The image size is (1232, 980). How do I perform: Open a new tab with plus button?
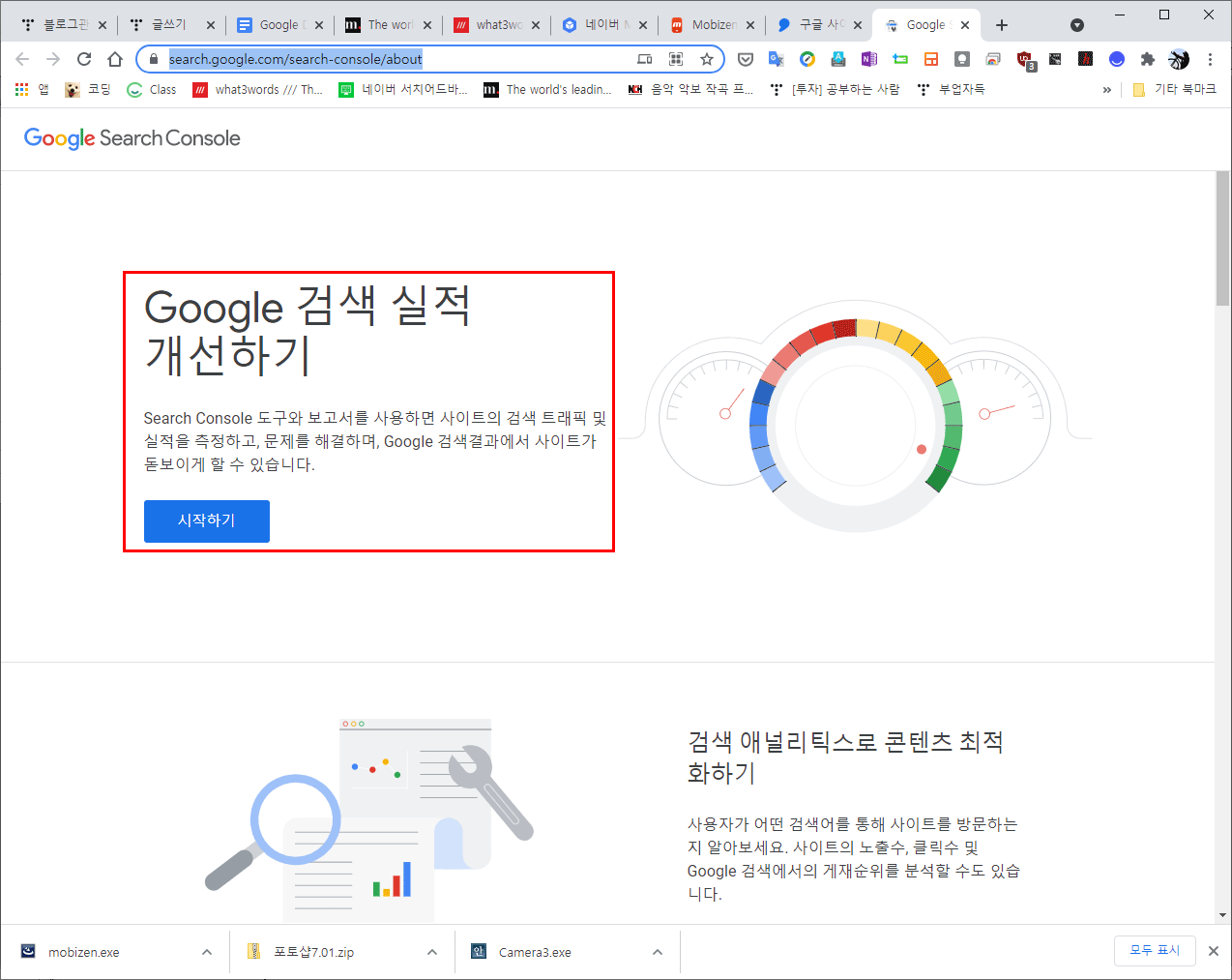tap(1002, 25)
